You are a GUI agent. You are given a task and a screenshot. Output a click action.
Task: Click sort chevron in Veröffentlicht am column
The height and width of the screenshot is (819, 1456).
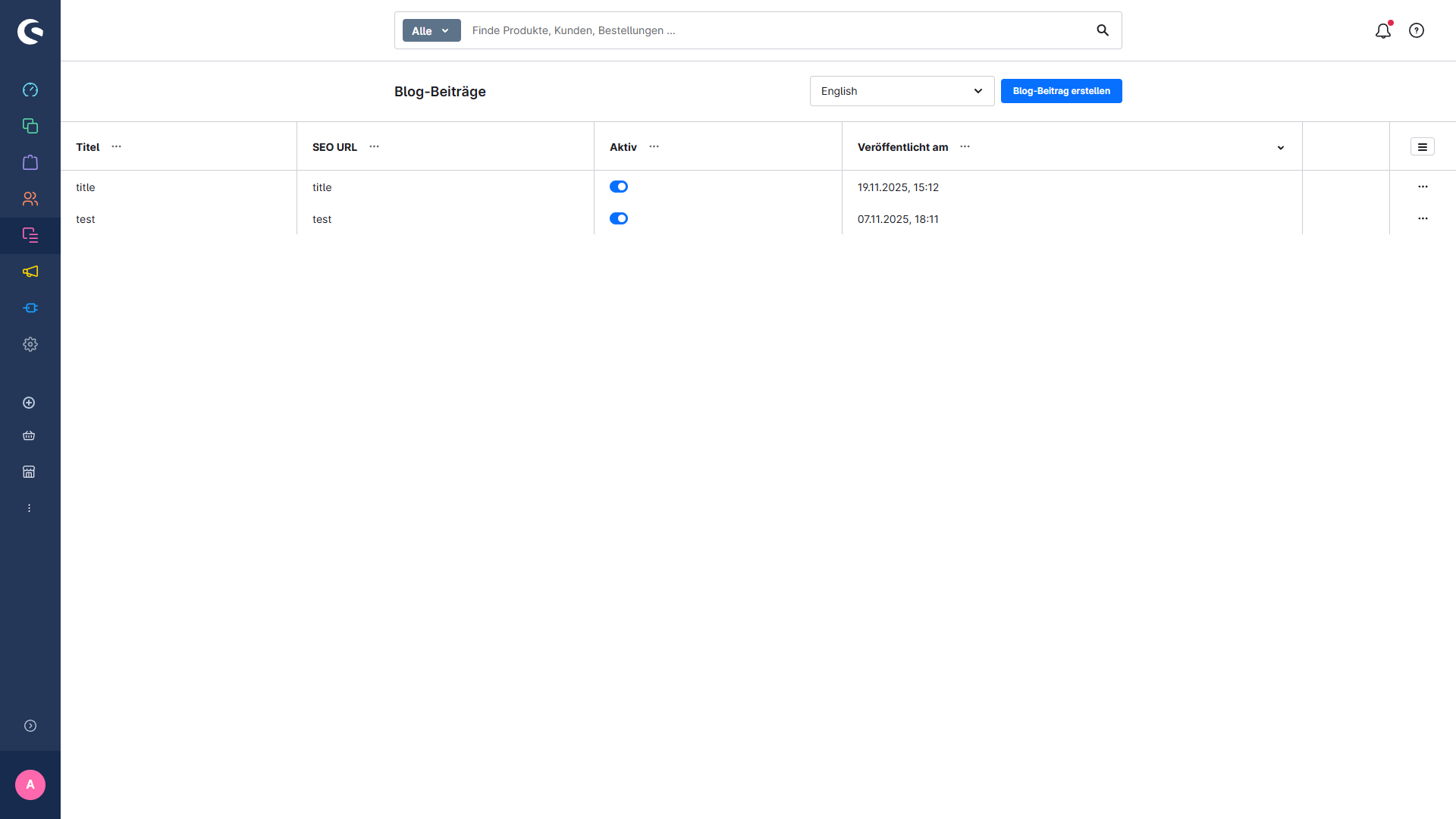pos(1281,148)
